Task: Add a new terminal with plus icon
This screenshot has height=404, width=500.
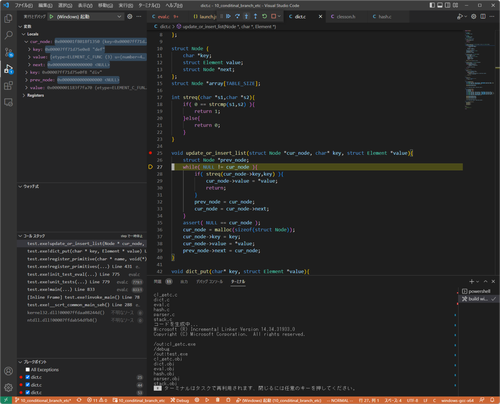Action: click(472, 281)
